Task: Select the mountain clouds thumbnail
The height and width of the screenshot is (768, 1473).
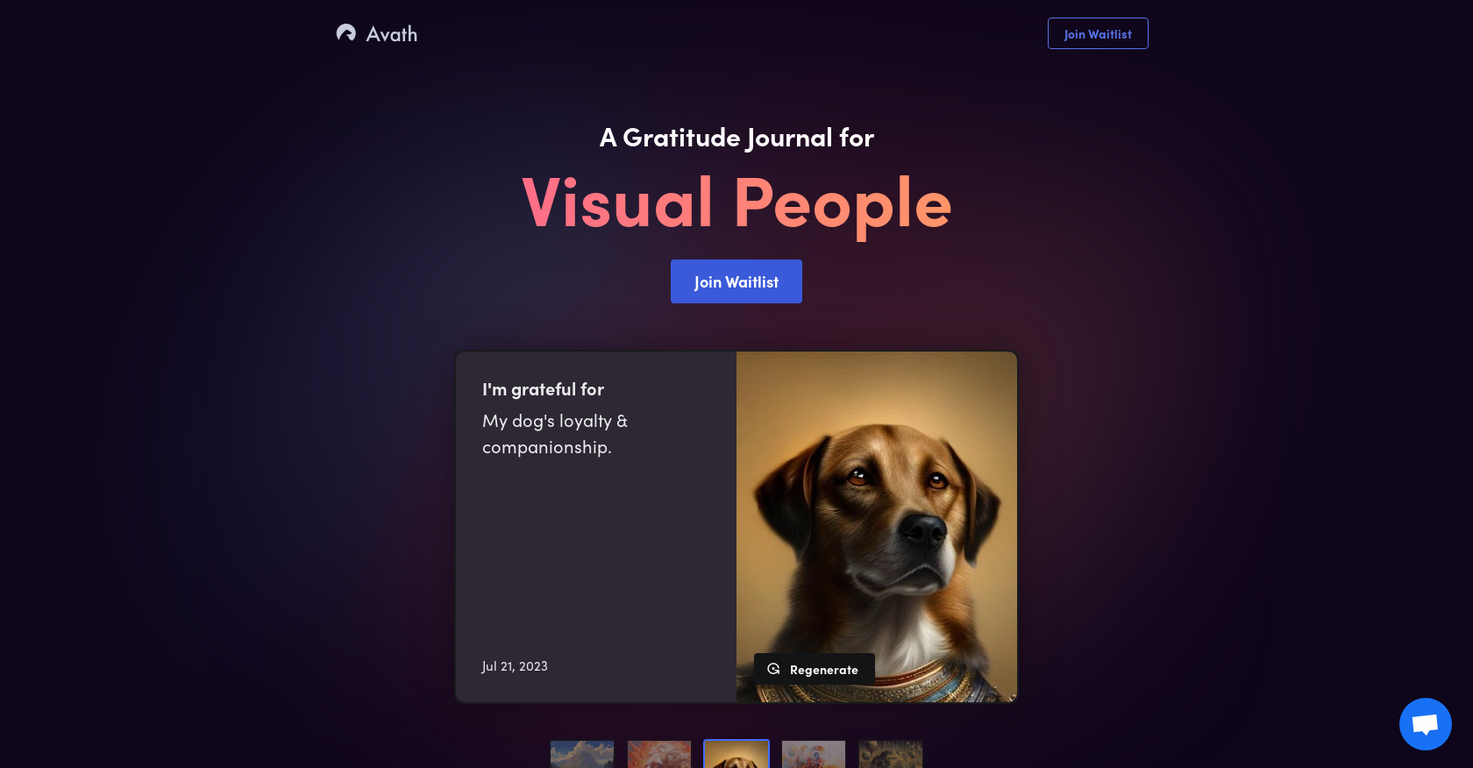Action: [x=582, y=754]
